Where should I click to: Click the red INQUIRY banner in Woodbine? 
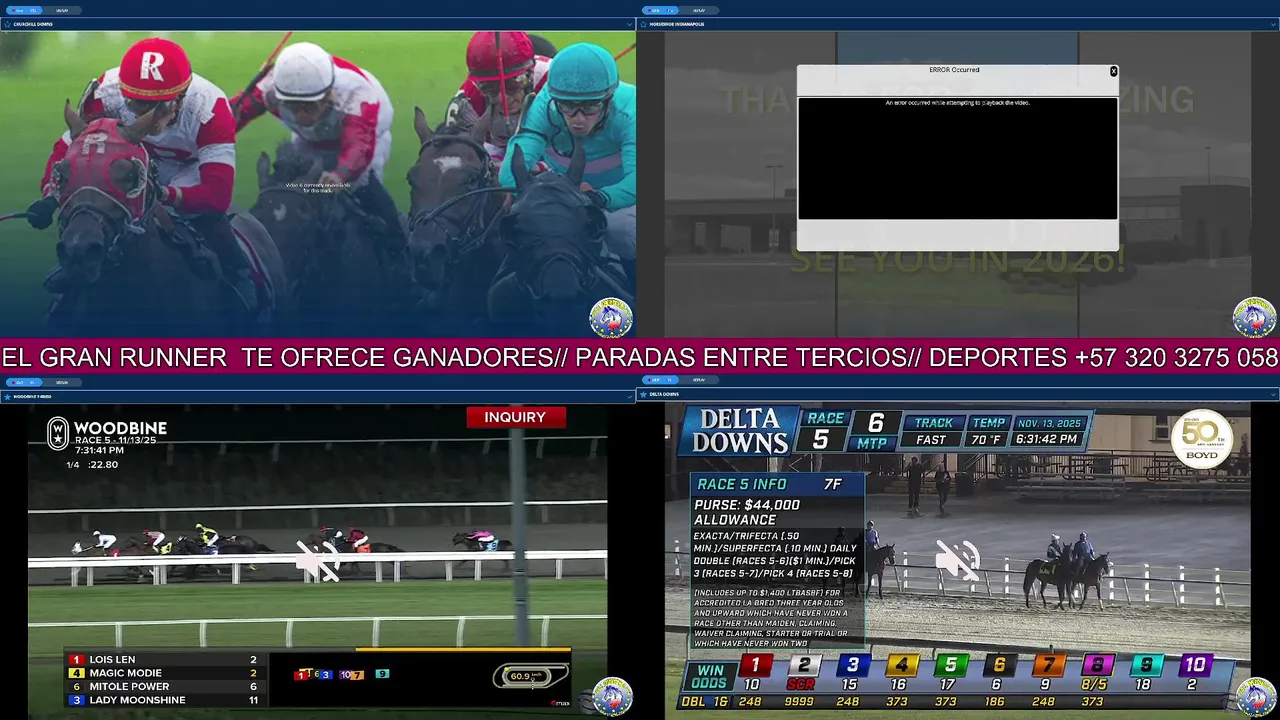click(516, 417)
